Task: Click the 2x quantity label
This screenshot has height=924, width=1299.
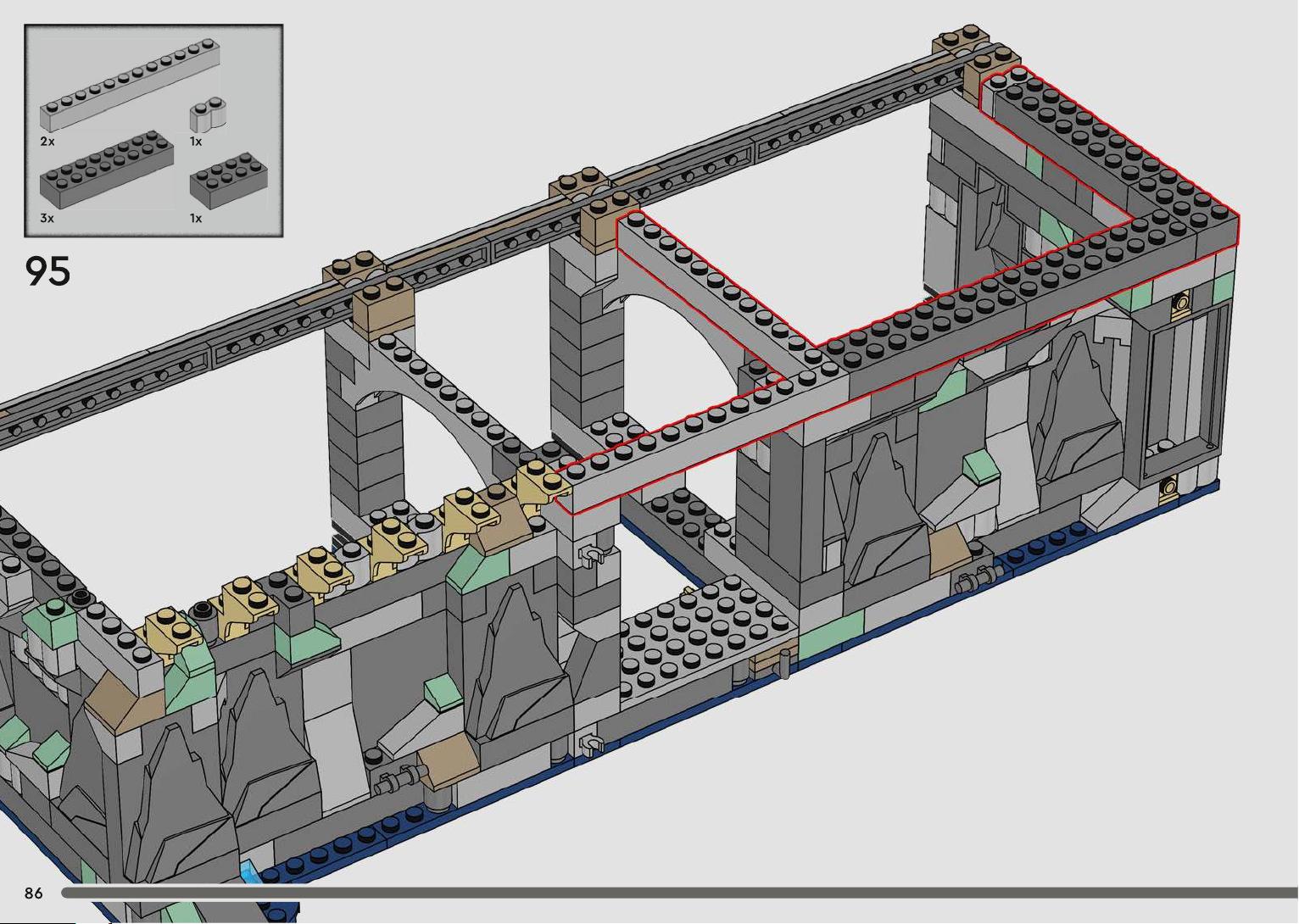Action: pyautogui.click(x=47, y=142)
